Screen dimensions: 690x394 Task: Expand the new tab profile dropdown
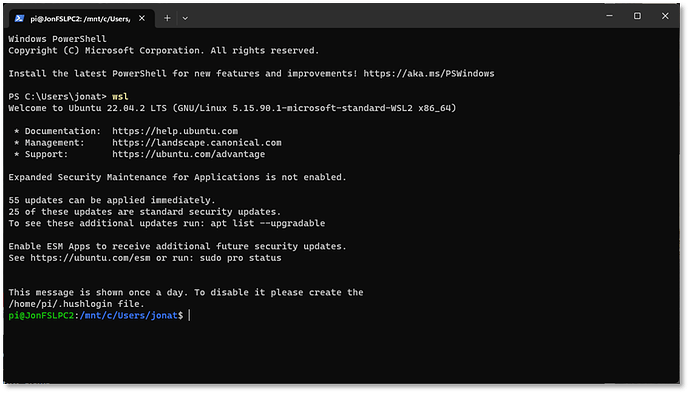185,18
